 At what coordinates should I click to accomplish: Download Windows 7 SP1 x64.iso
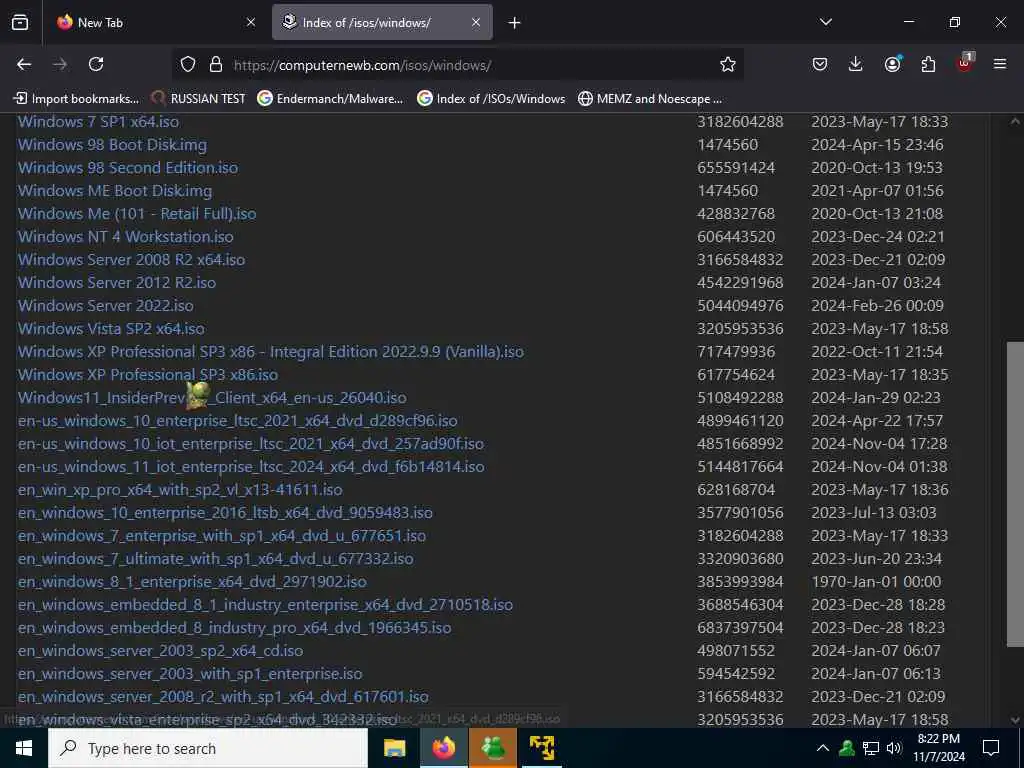[x=98, y=121]
